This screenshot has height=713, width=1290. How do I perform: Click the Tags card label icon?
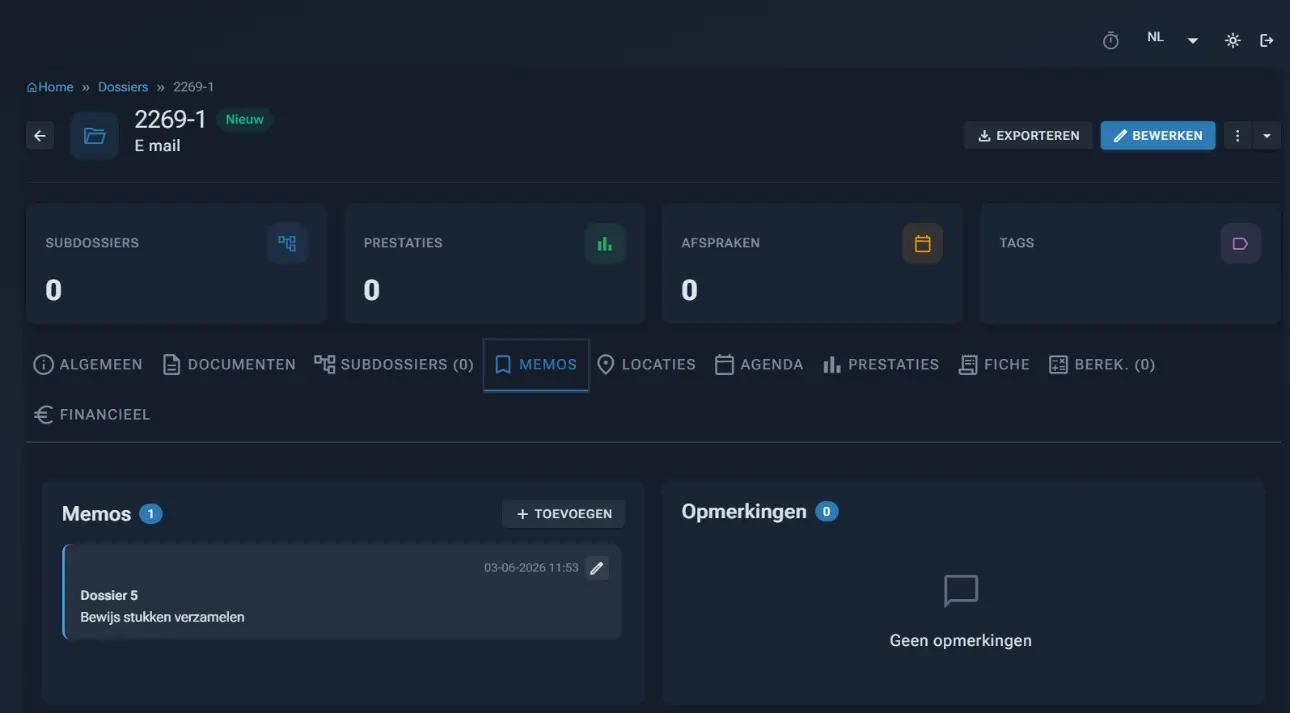[x=1240, y=243]
